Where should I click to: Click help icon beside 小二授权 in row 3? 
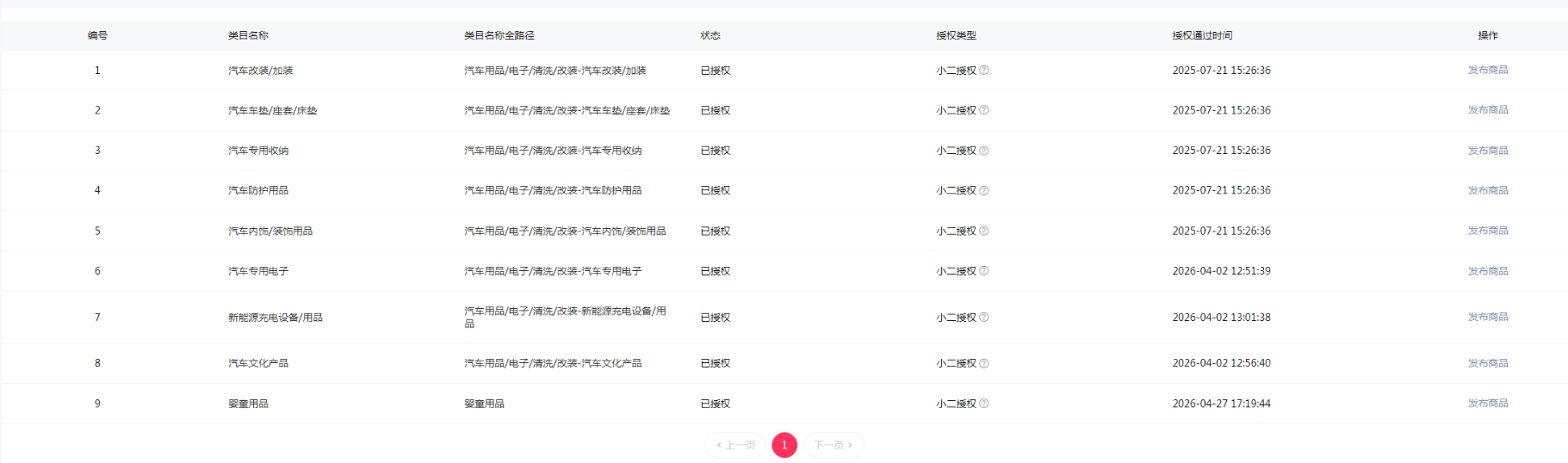(x=984, y=151)
